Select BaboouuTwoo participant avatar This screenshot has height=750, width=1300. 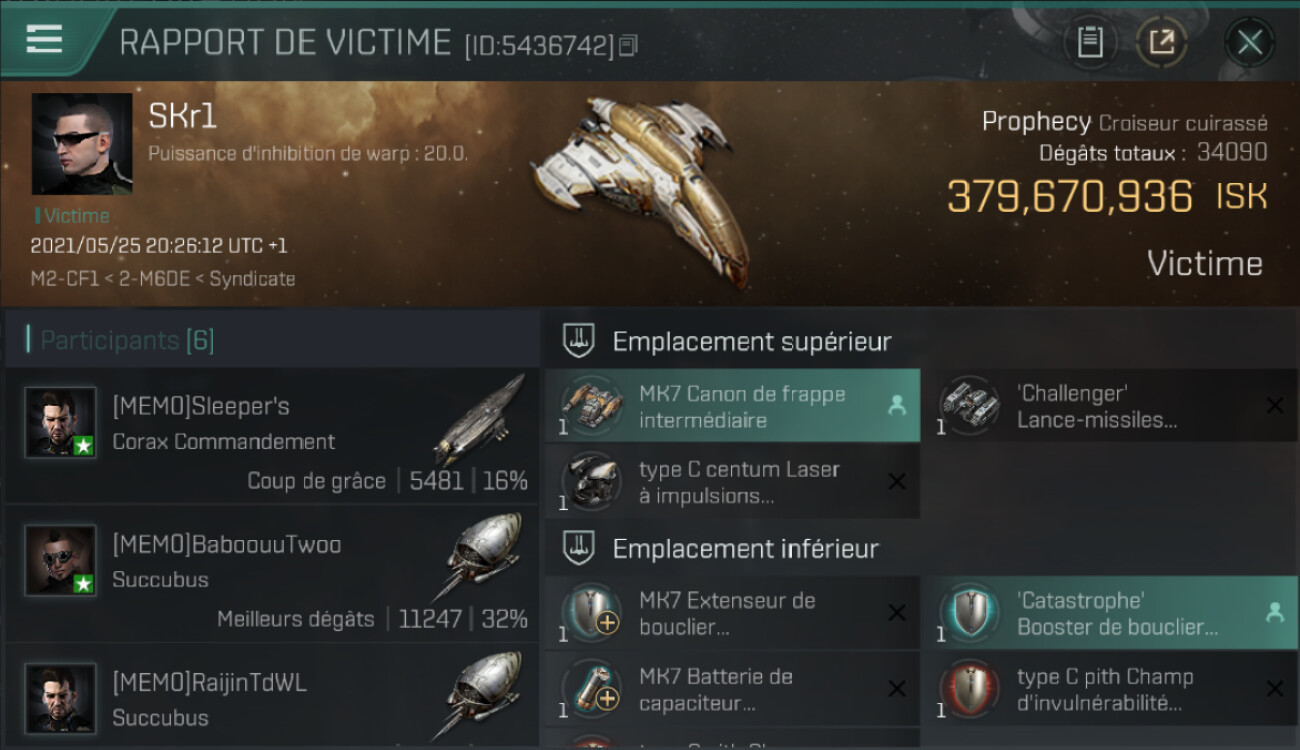click(x=61, y=560)
